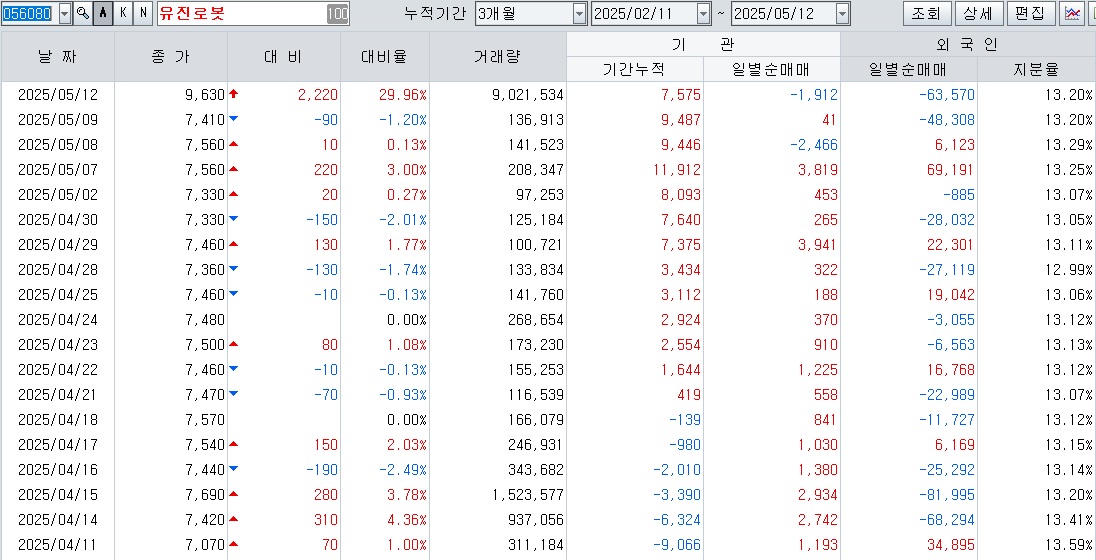Select the 2025/04/30 date cell
The width and height of the screenshot is (1096, 560).
58,220
